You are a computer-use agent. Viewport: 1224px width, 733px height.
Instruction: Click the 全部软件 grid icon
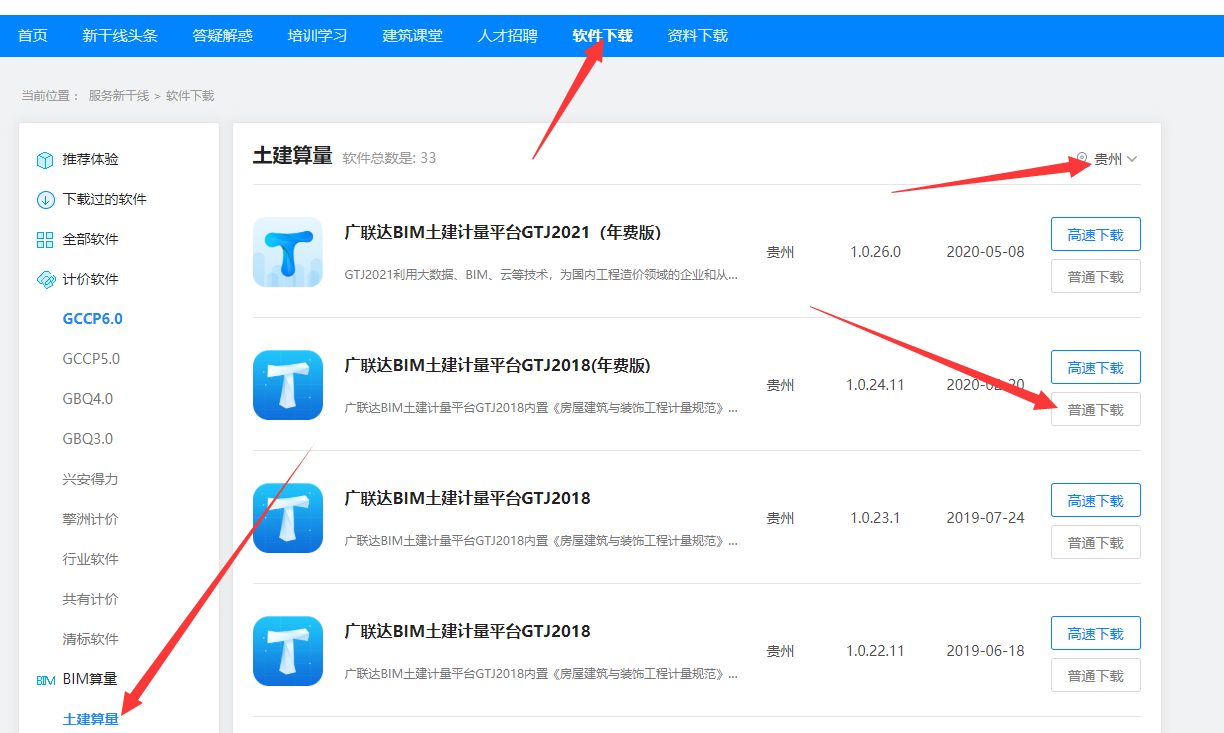45,240
